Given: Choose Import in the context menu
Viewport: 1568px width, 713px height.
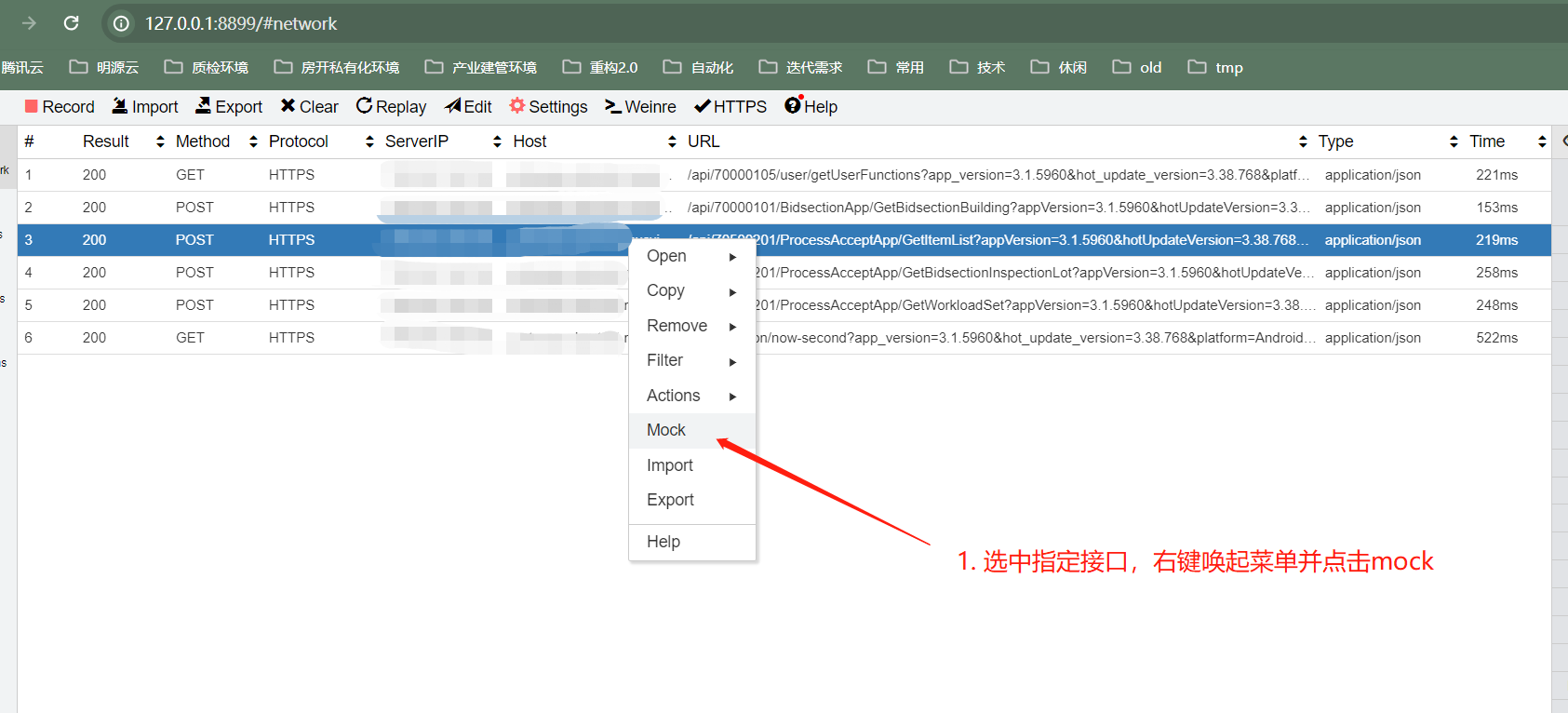Looking at the screenshot, I should pos(692,465).
